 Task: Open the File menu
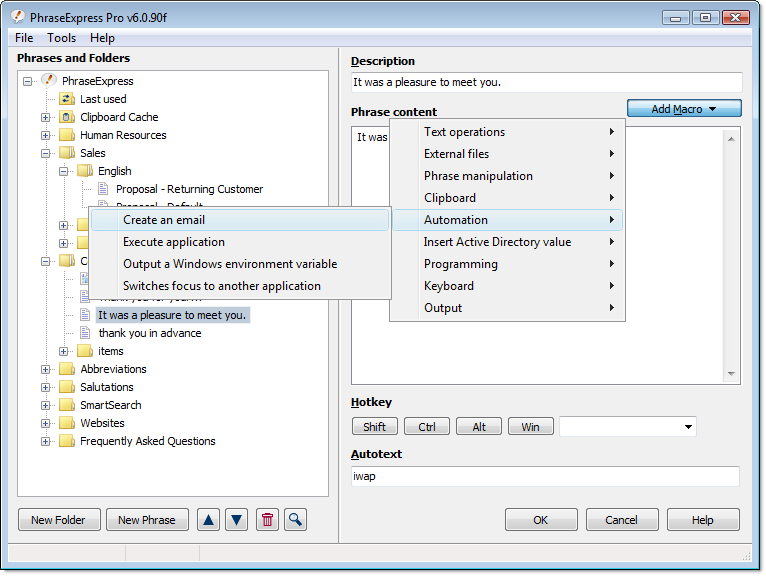coord(24,38)
